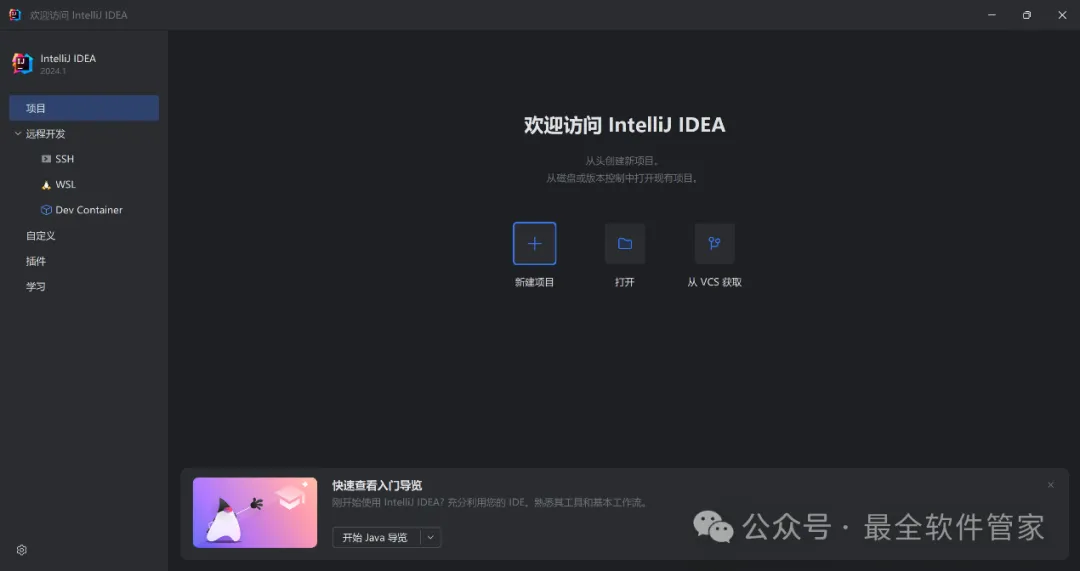Click the IntelliJ IDEA logo in sidebar

23,63
